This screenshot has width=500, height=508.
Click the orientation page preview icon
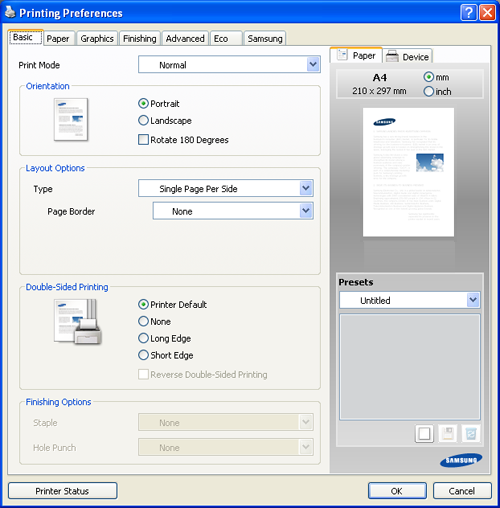point(71,120)
